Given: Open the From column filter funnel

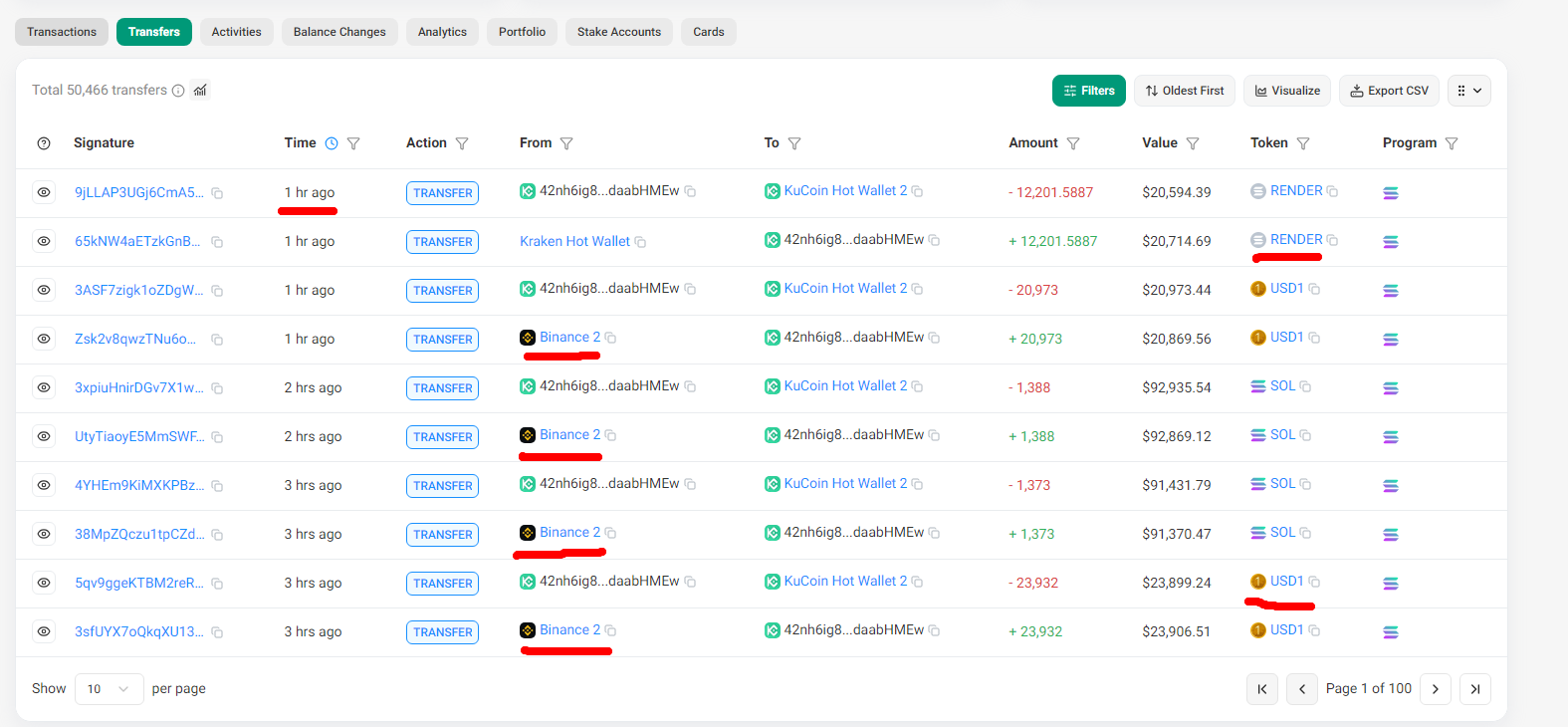Looking at the screenshot, I should pos(566,143).
